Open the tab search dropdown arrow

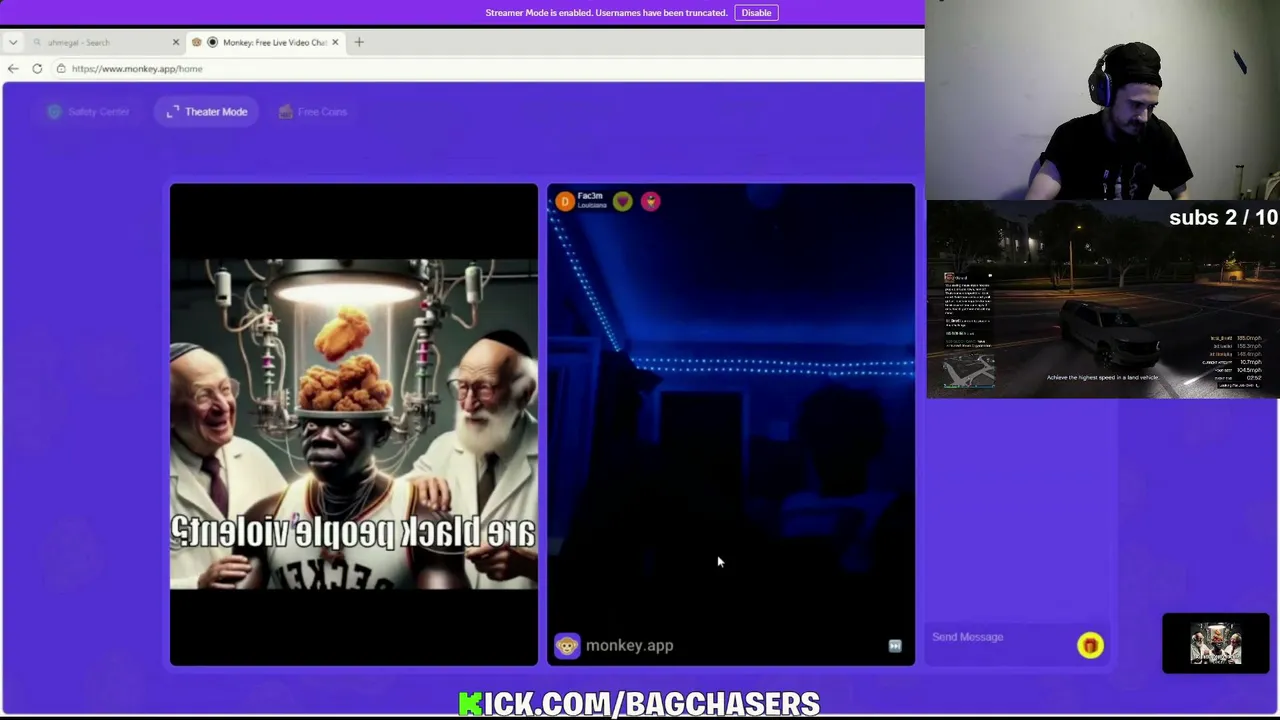[x=13, y=42]
